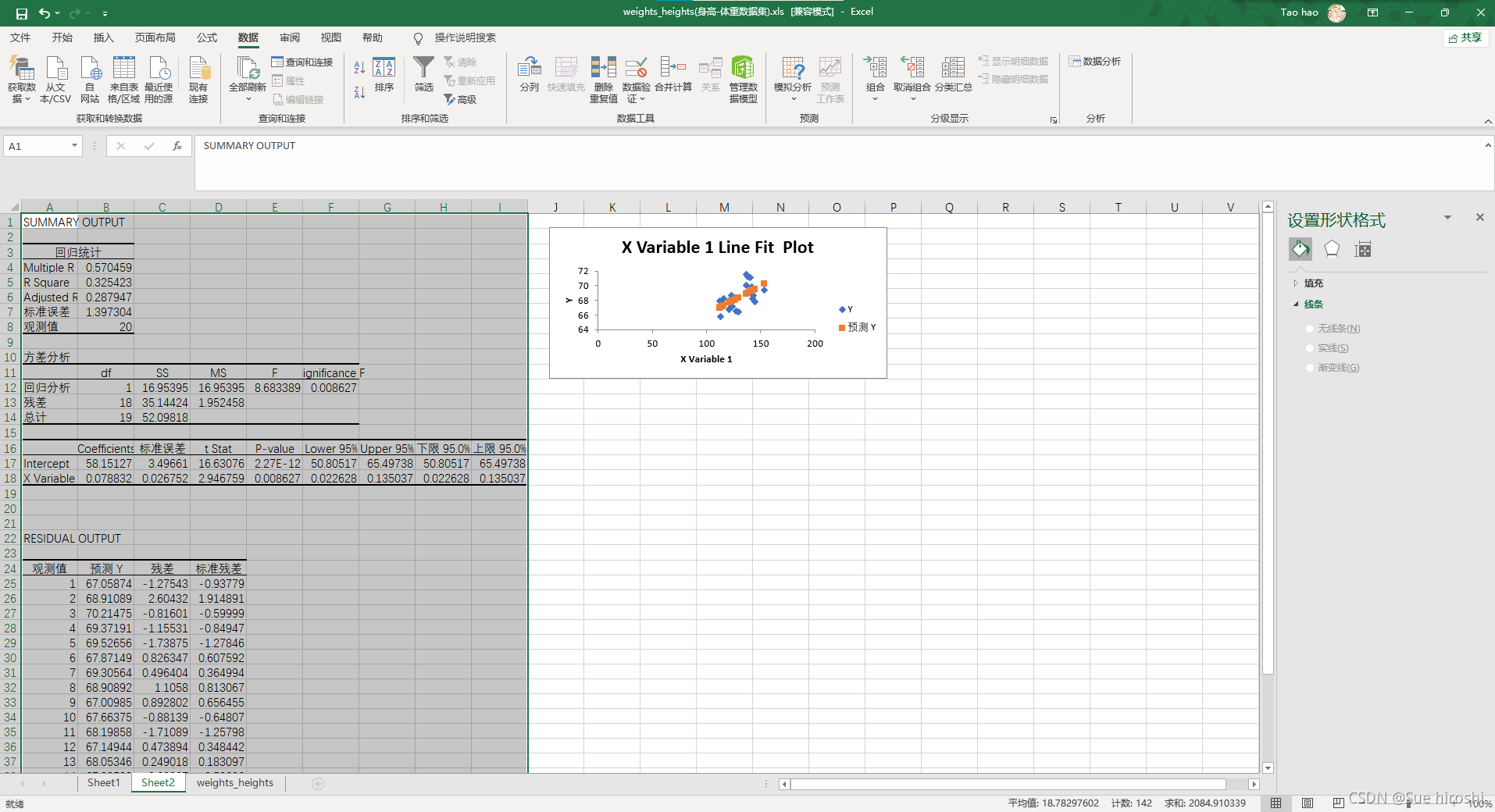Switch to the View (视图) tab
The width and height of the screenshot is (1495, 812).
[331, 37]
